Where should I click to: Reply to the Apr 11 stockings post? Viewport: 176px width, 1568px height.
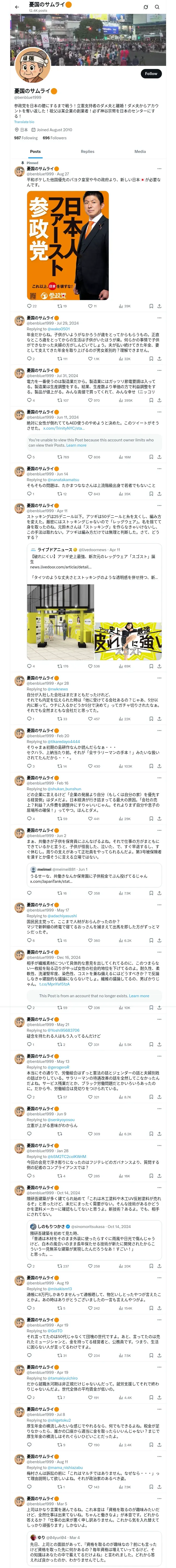[28, 666]
